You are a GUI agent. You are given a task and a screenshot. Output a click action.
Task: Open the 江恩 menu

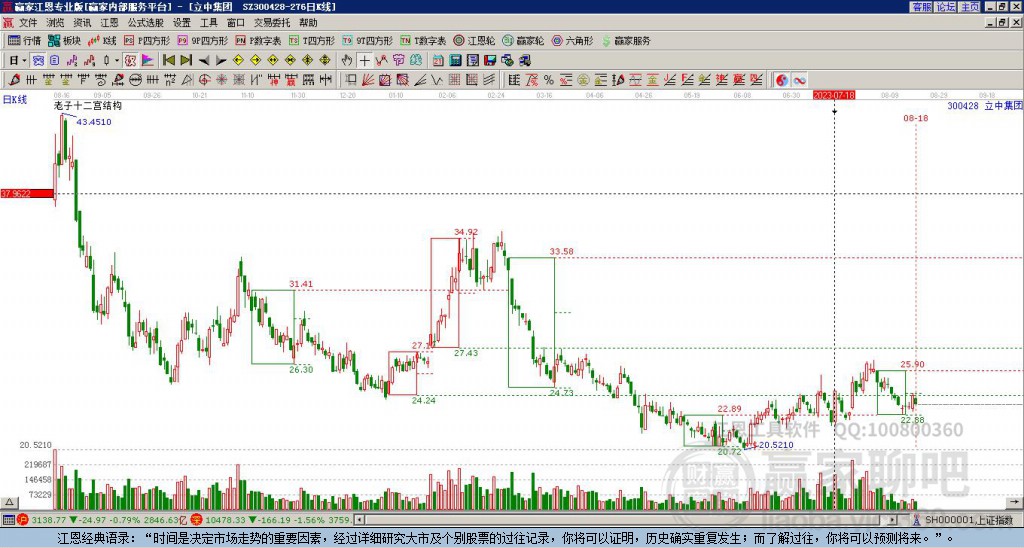(109, 23)
